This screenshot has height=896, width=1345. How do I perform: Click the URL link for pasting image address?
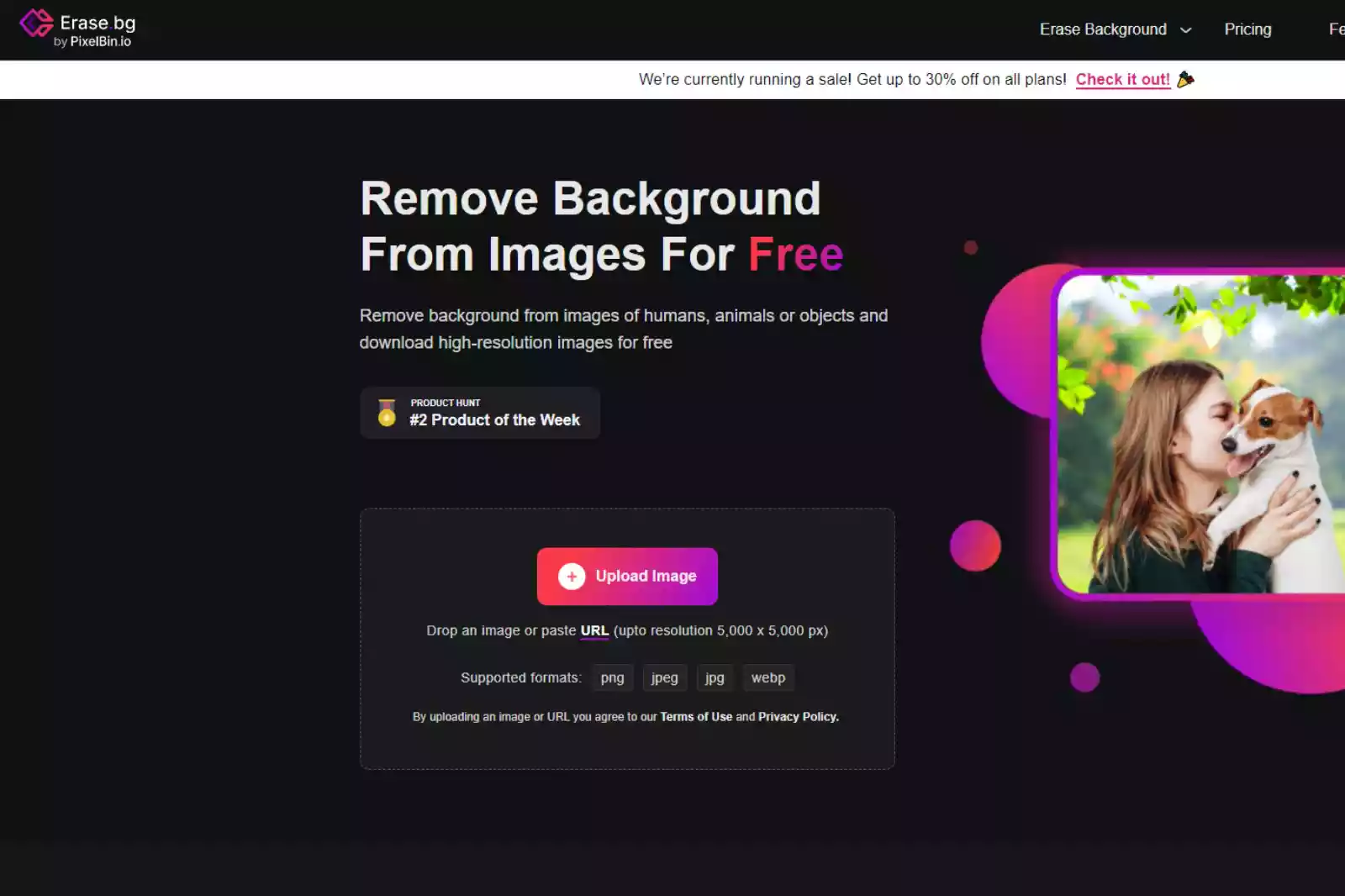[x=594, y=630]
